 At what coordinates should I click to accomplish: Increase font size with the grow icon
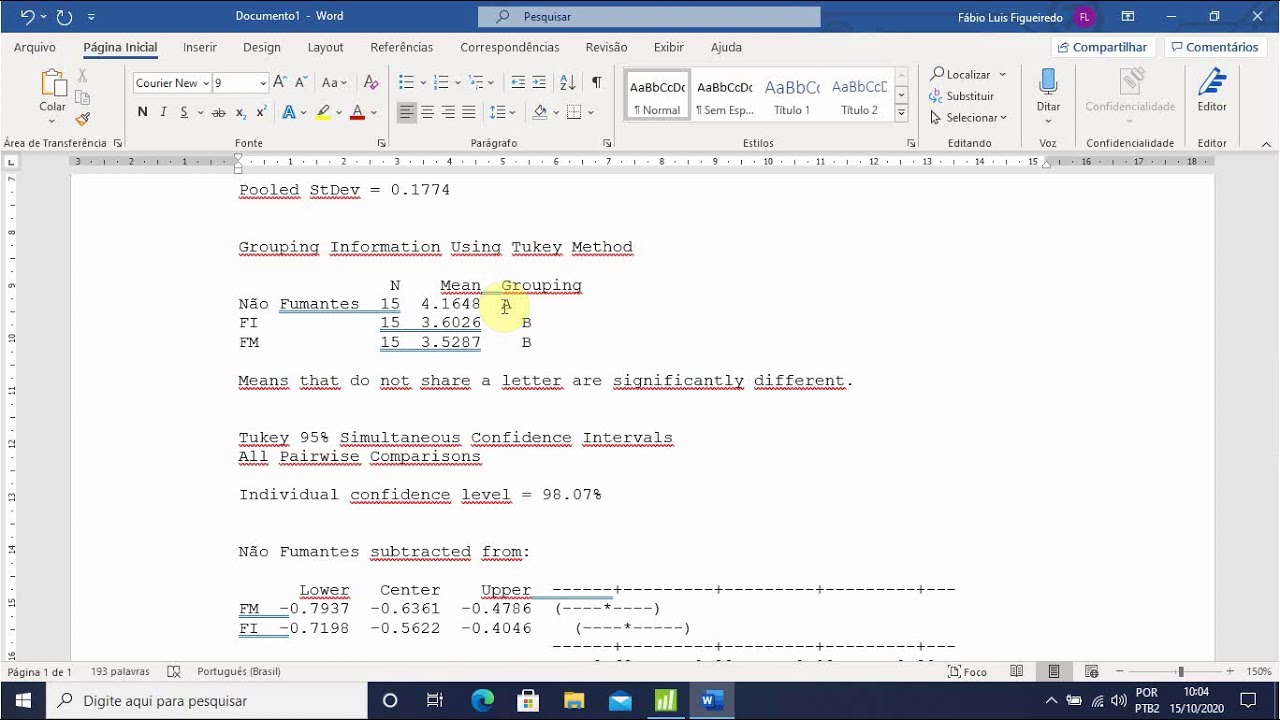tap(280, 83)
